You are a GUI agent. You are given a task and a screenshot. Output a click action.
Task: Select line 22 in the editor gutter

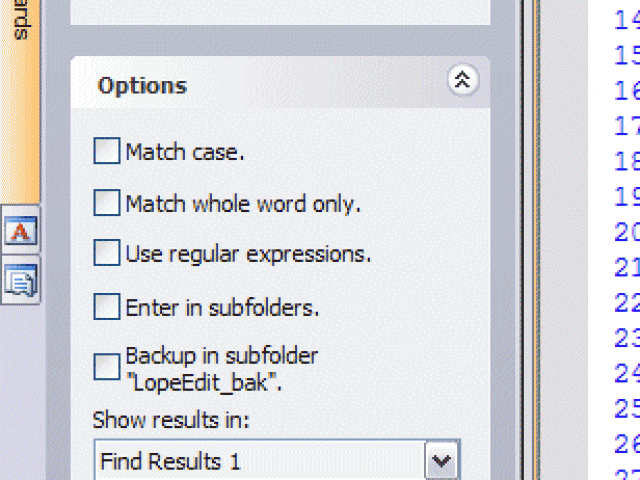(x=627, y=304)
